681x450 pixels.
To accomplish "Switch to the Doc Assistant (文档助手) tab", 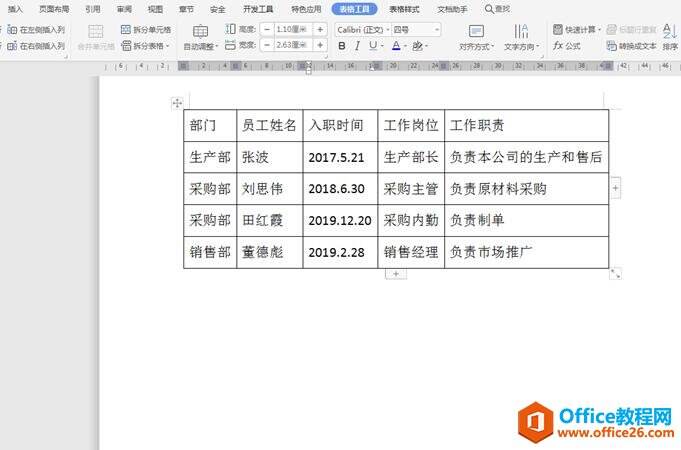I will click(452, 9).
